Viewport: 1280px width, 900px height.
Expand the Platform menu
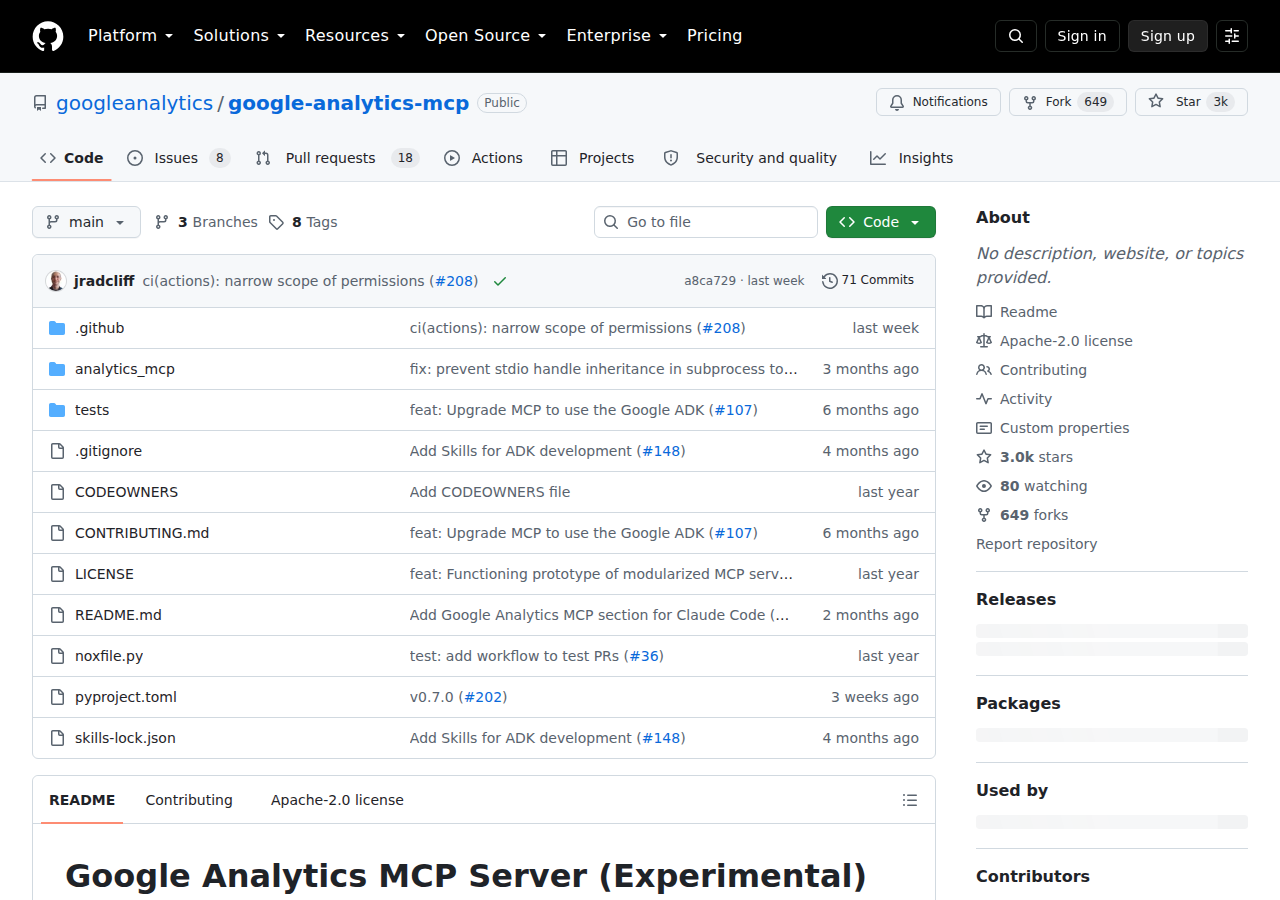131,36
